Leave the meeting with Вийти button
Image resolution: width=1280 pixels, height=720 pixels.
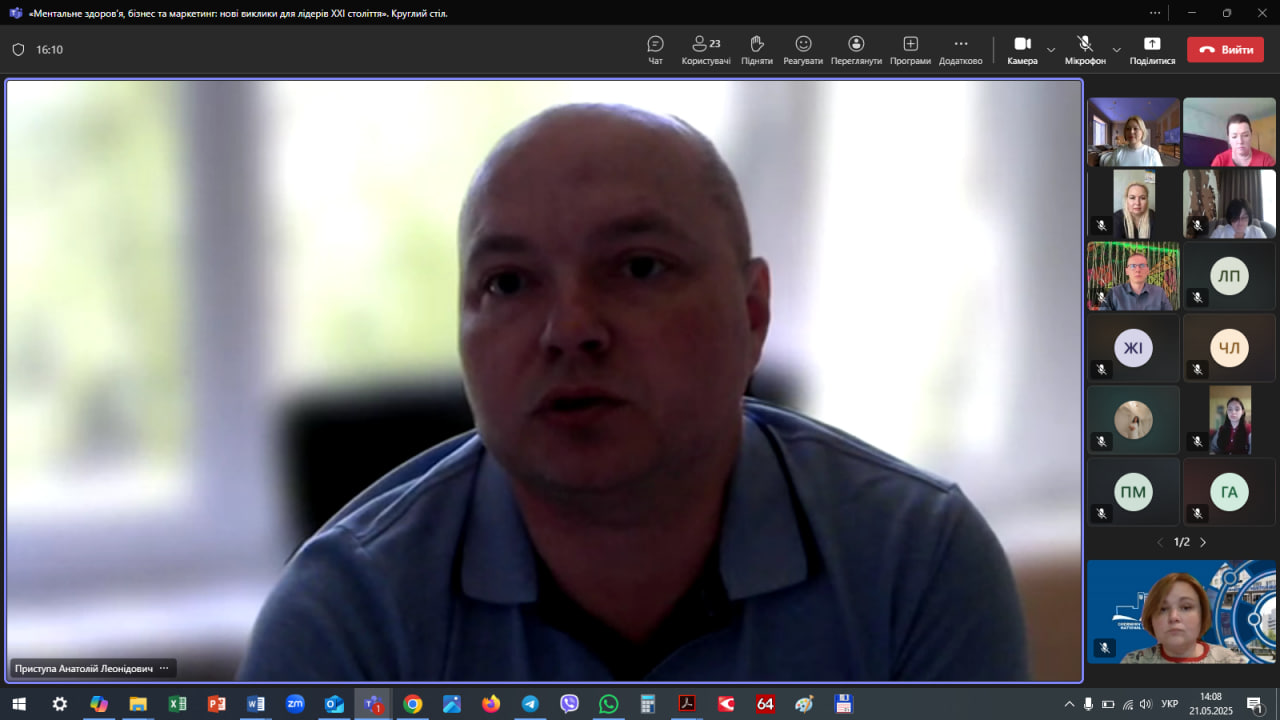point(1225,50)
